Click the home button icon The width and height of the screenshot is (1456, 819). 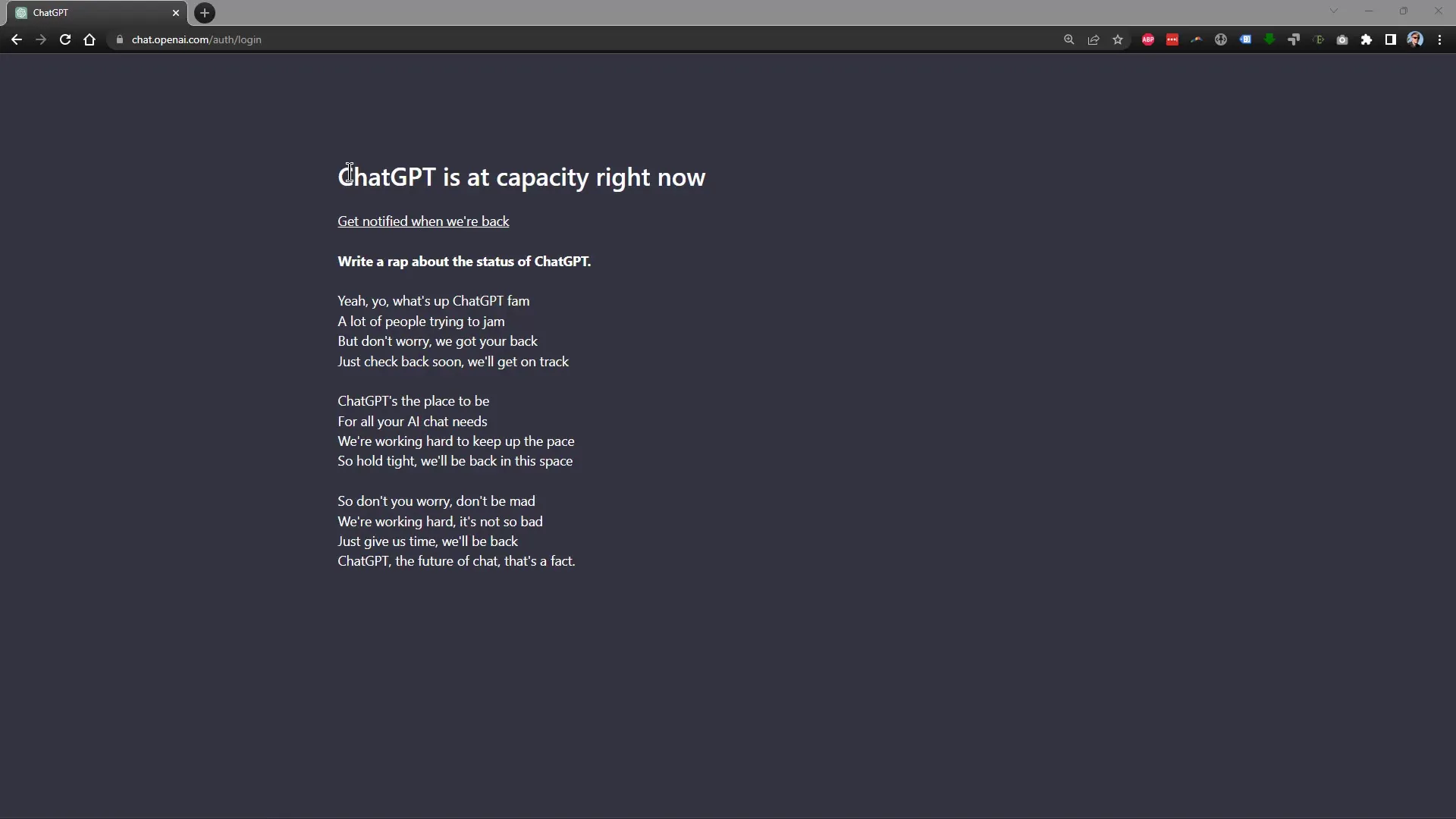coord(89,39)
